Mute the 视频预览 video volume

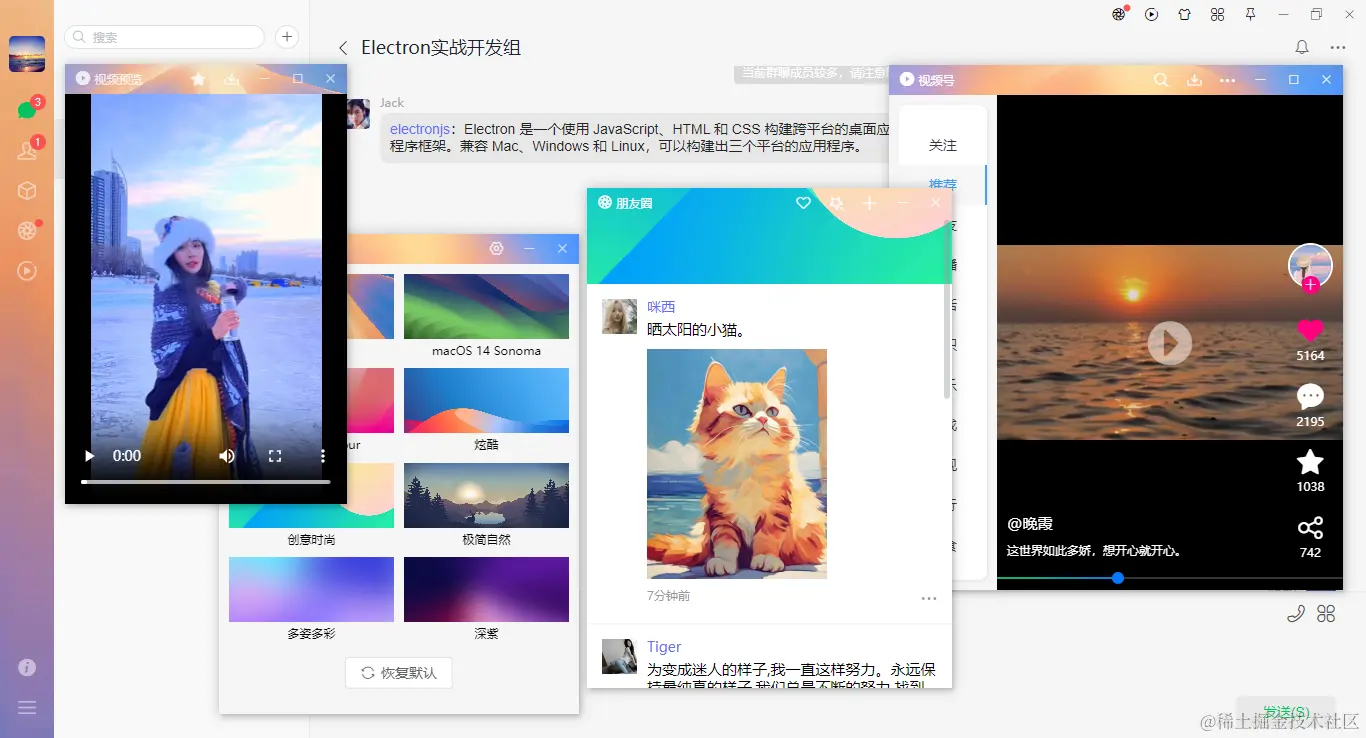(x=227, y=456)
